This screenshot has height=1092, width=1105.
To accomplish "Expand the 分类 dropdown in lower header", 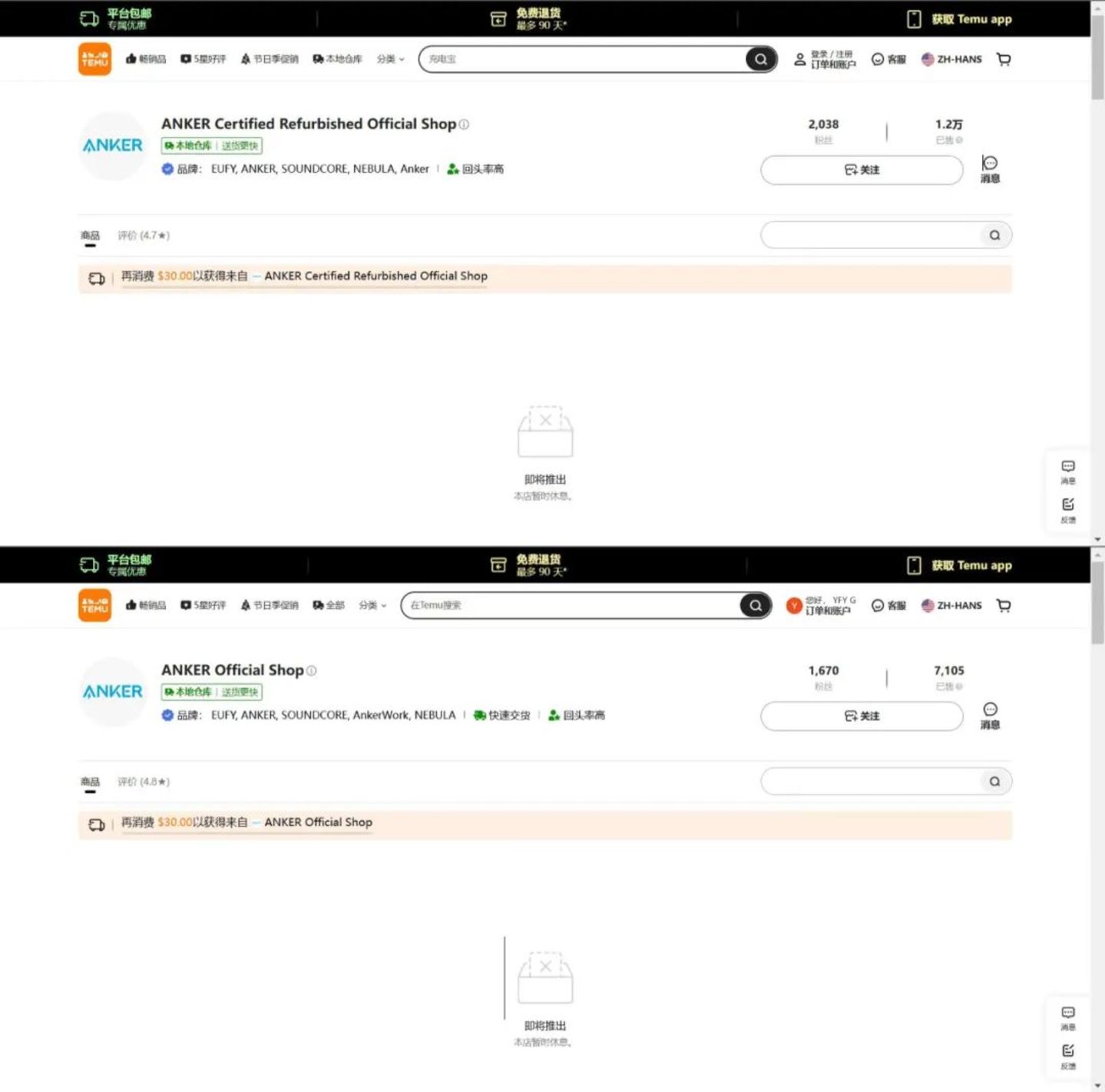I will point(372,605).
